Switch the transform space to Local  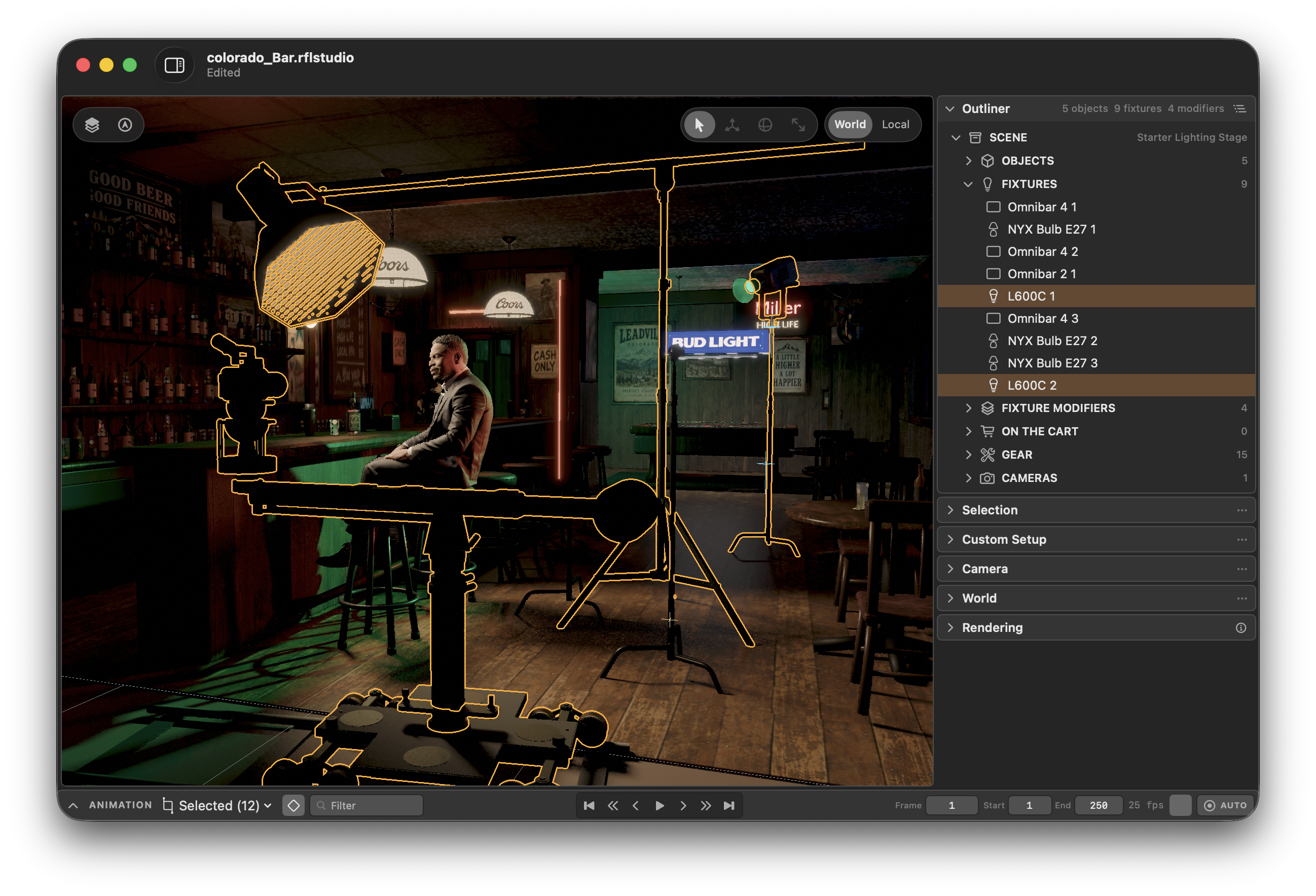point(895,125)
